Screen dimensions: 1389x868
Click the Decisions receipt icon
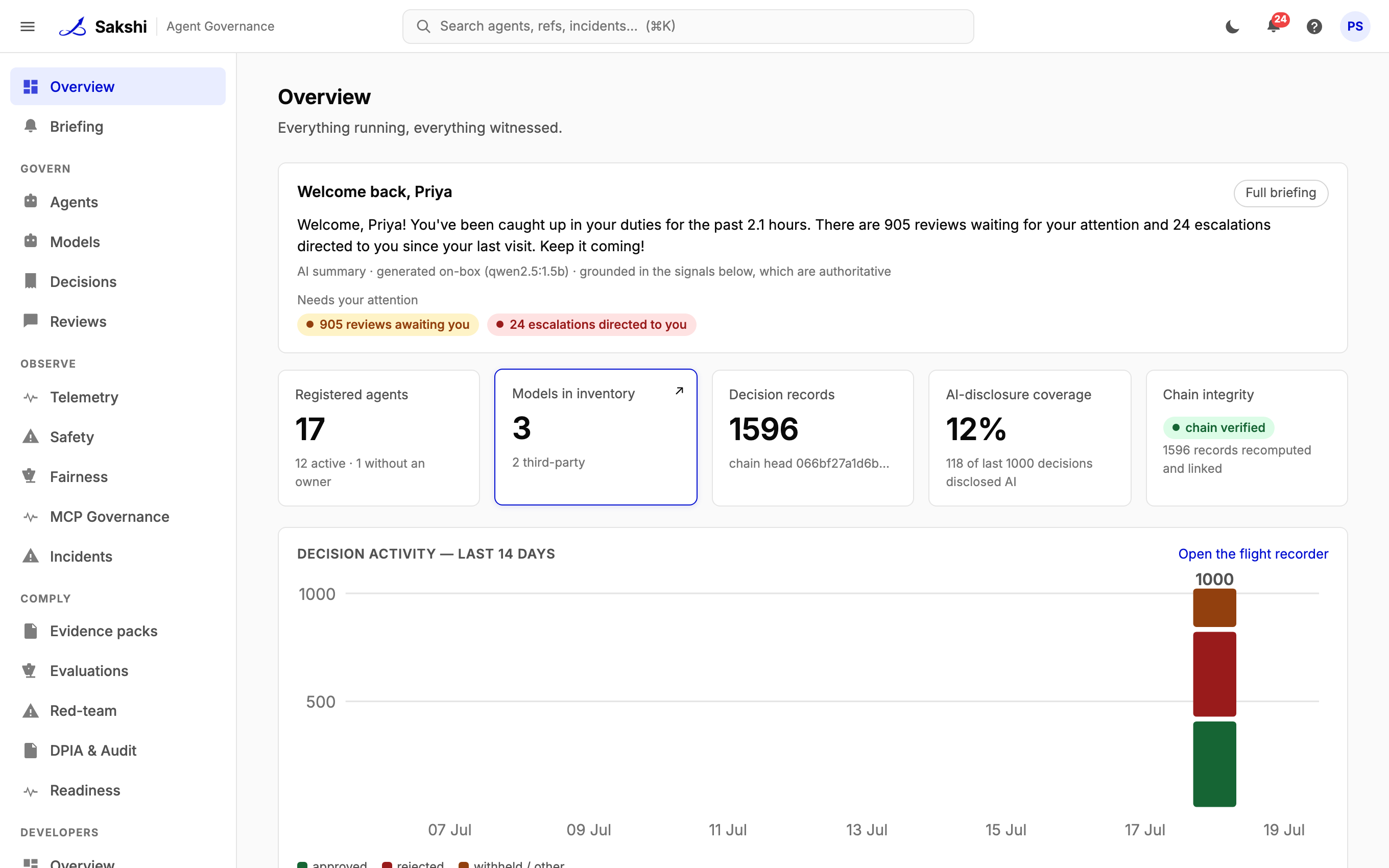[31, 281]
